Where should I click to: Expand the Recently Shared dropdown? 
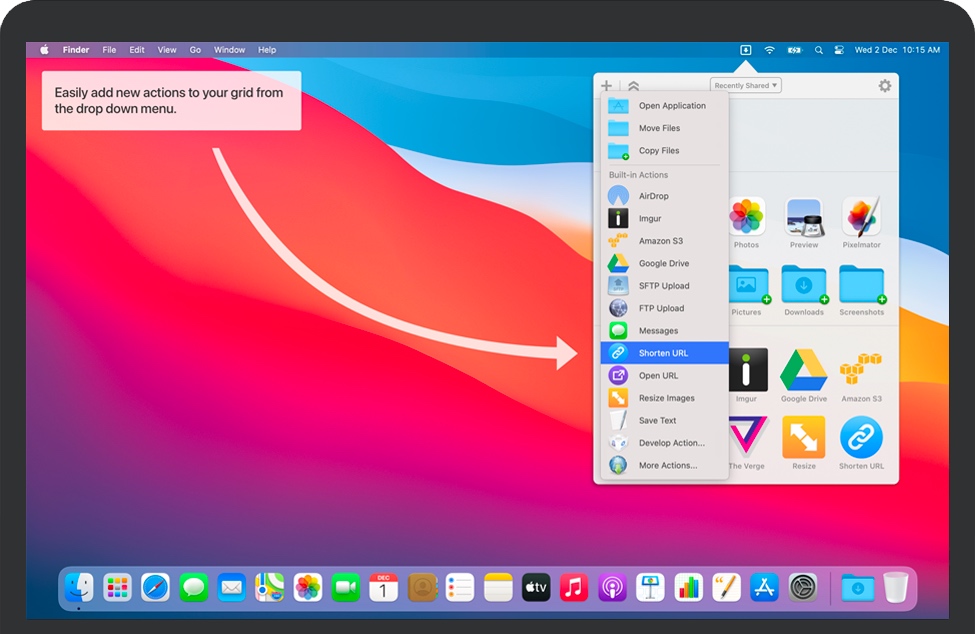coord(745,86)
